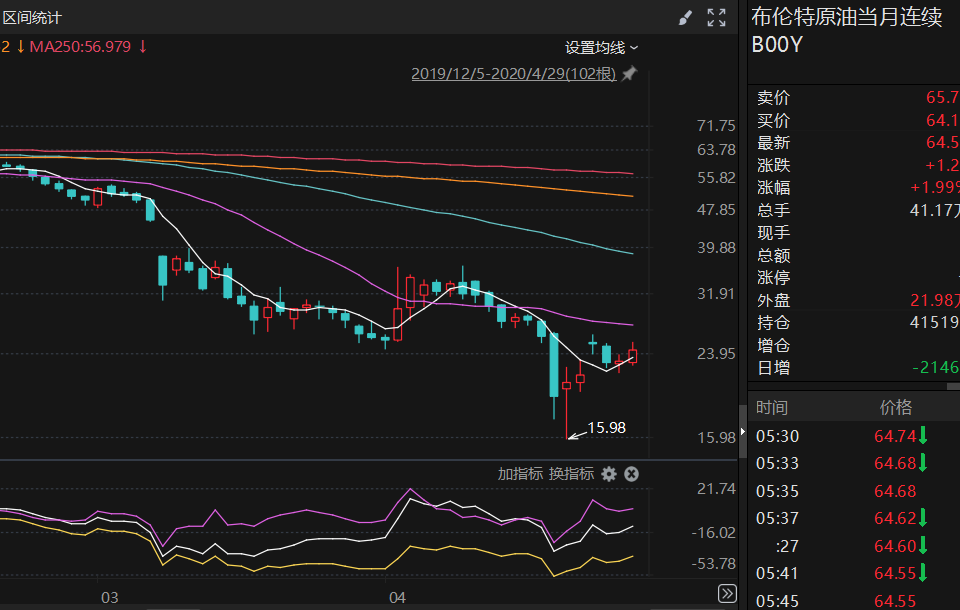960x610 pixels.
Task: Select the 05:37 tick row
Action: click(854, 518)
